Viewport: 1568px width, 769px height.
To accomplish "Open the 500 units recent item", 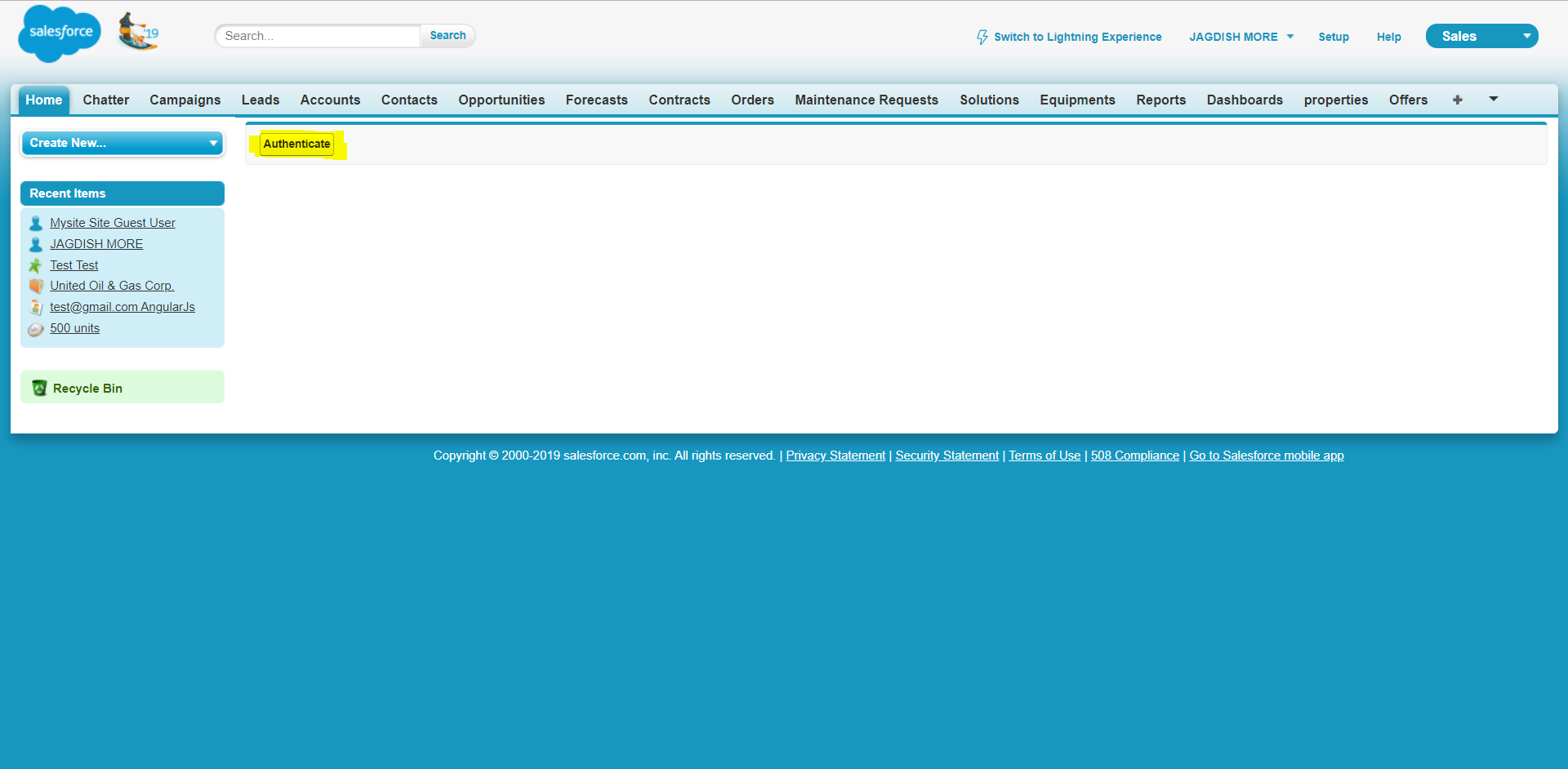I will pyautogui.click(x=74, y=328).
